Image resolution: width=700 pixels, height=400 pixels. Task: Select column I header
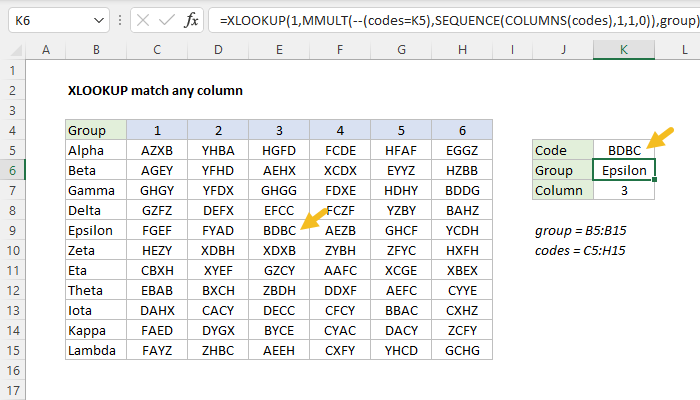pyautogui.click(x=512, y=50)
